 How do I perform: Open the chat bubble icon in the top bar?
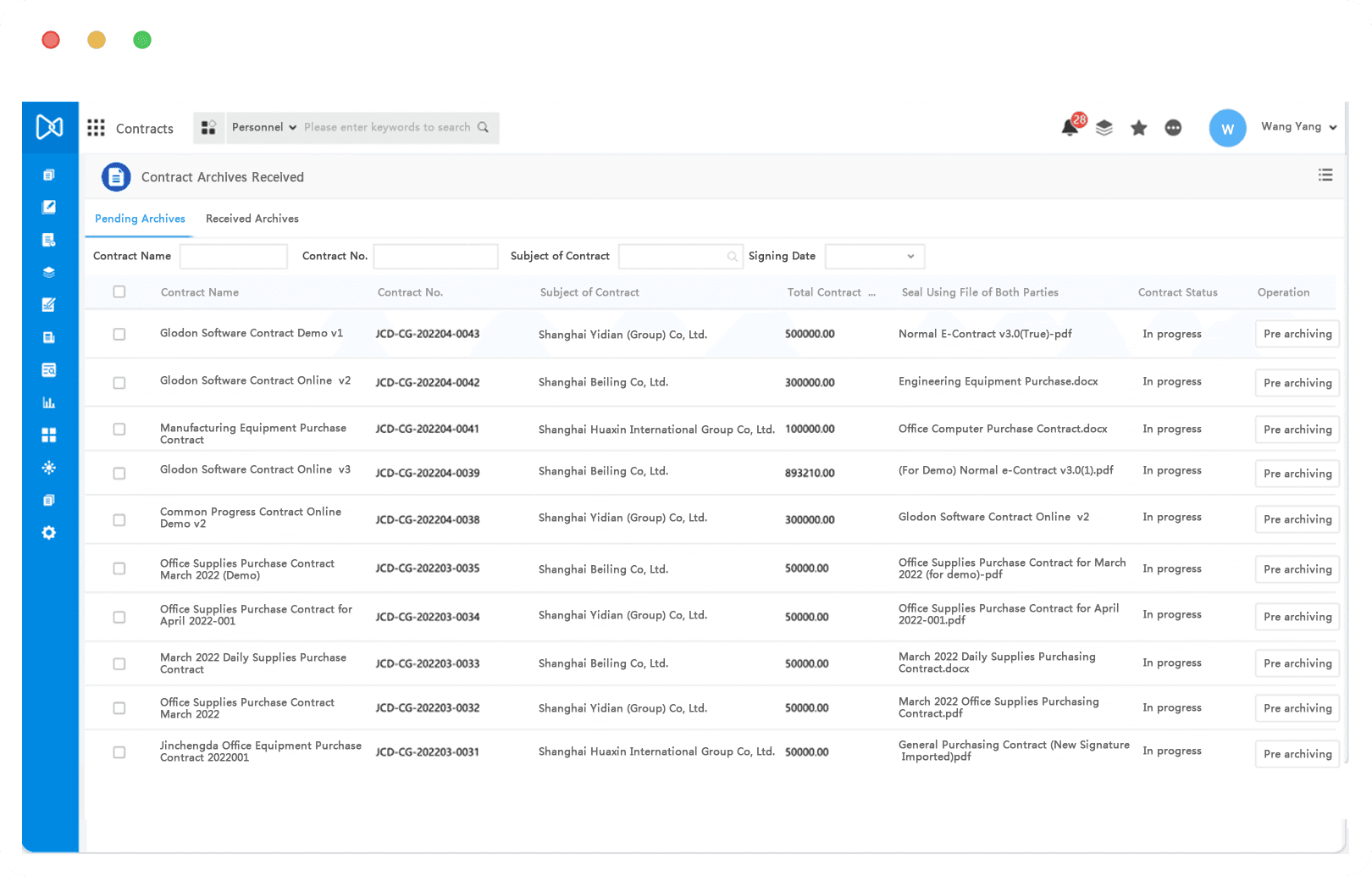click(1173, 128)
